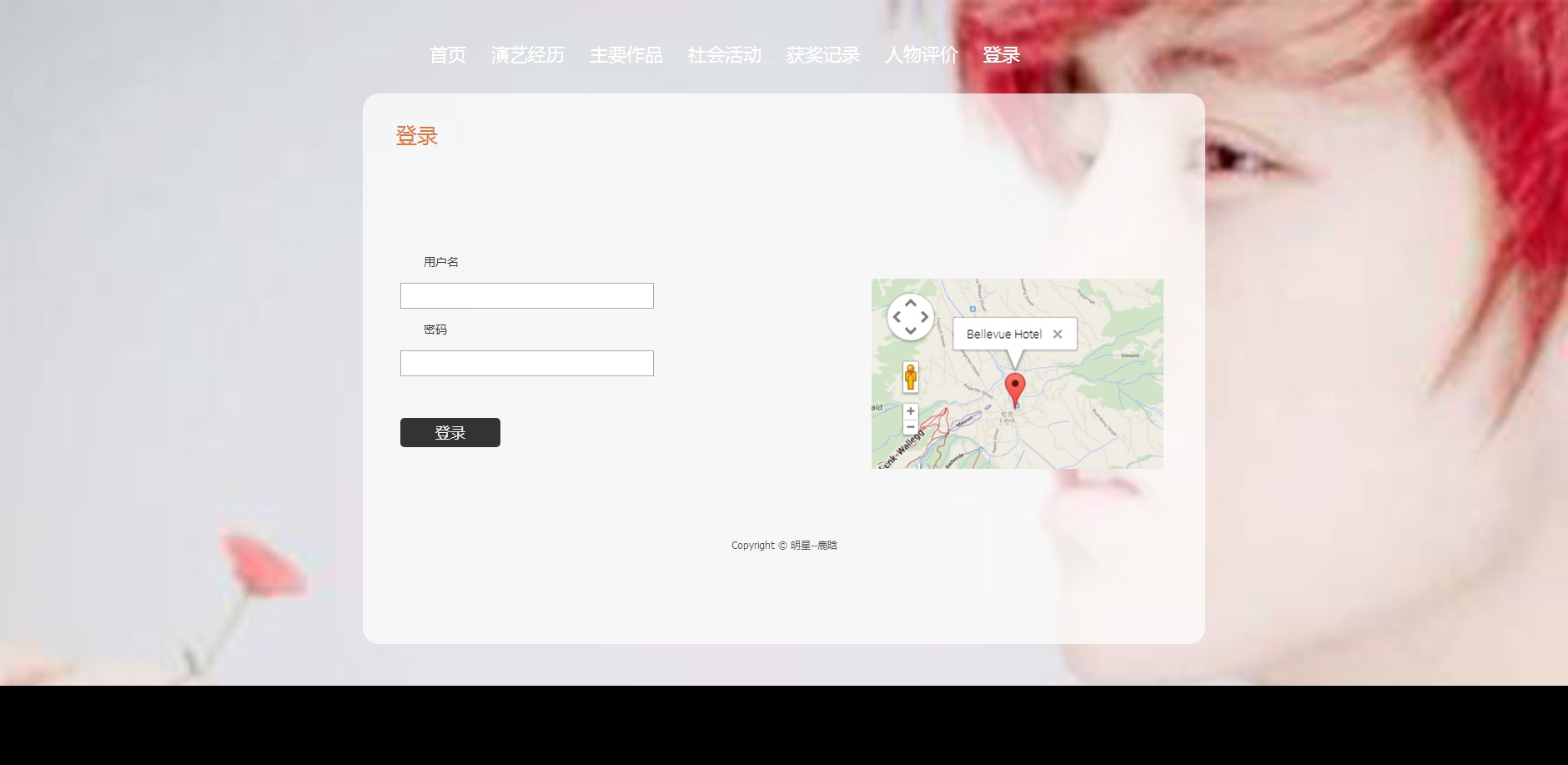Zoom out on the map
This screenshot has width=1568, height=765.
[x=911, y=427]
